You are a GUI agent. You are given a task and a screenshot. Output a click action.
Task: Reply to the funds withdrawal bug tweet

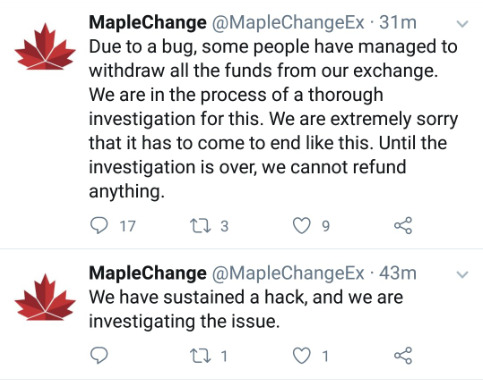tap(99, 226)
